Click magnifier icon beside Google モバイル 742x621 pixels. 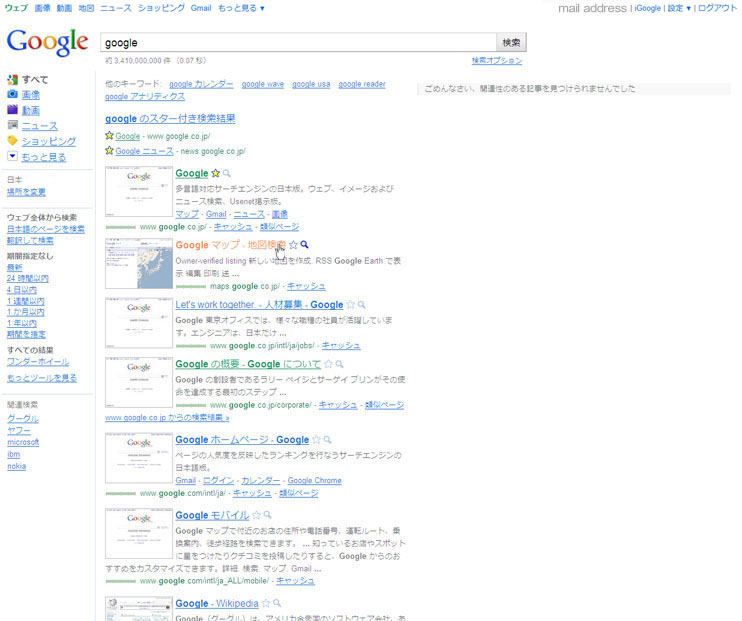267,515
